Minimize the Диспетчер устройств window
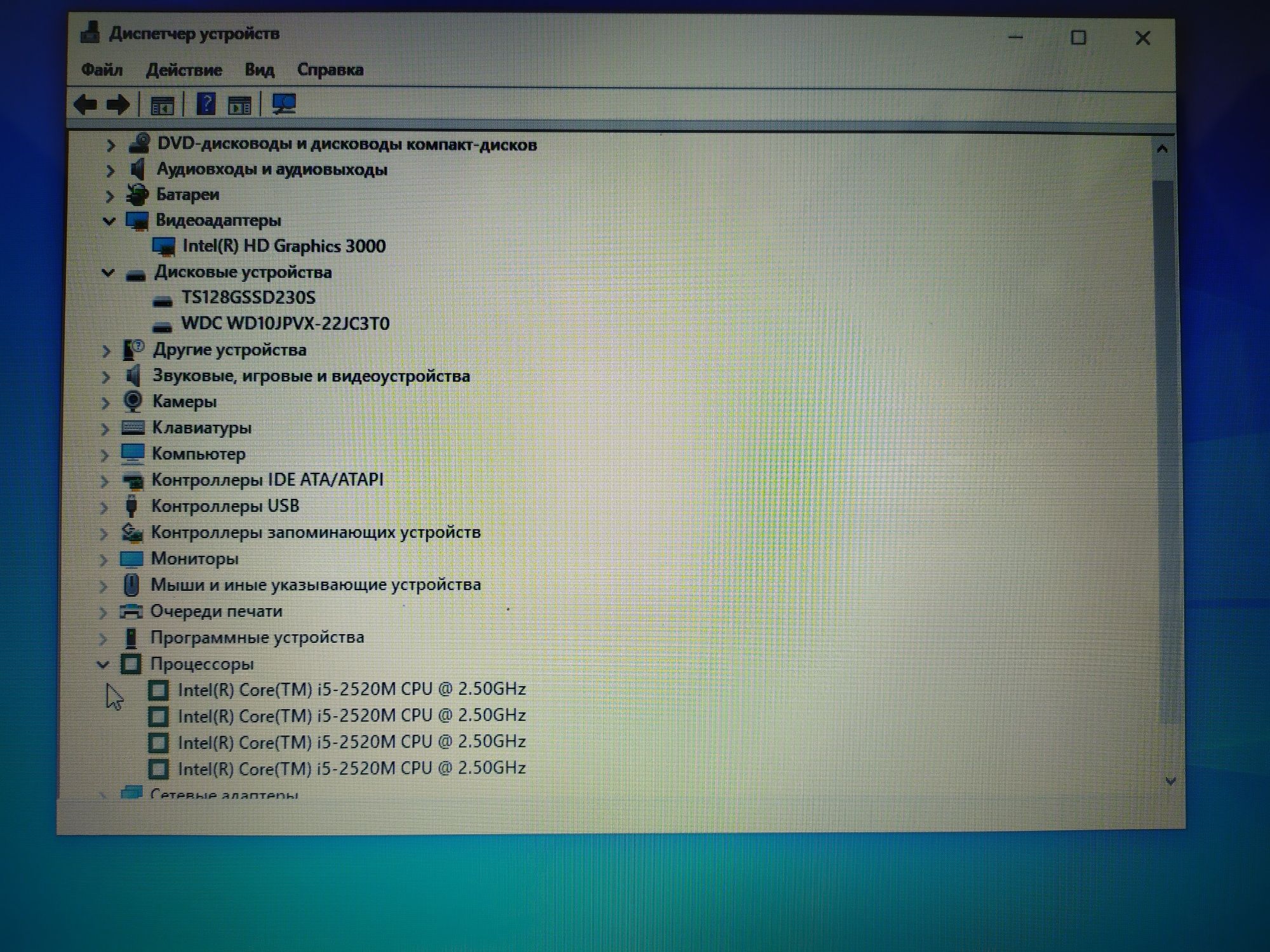 point(1015,37)
